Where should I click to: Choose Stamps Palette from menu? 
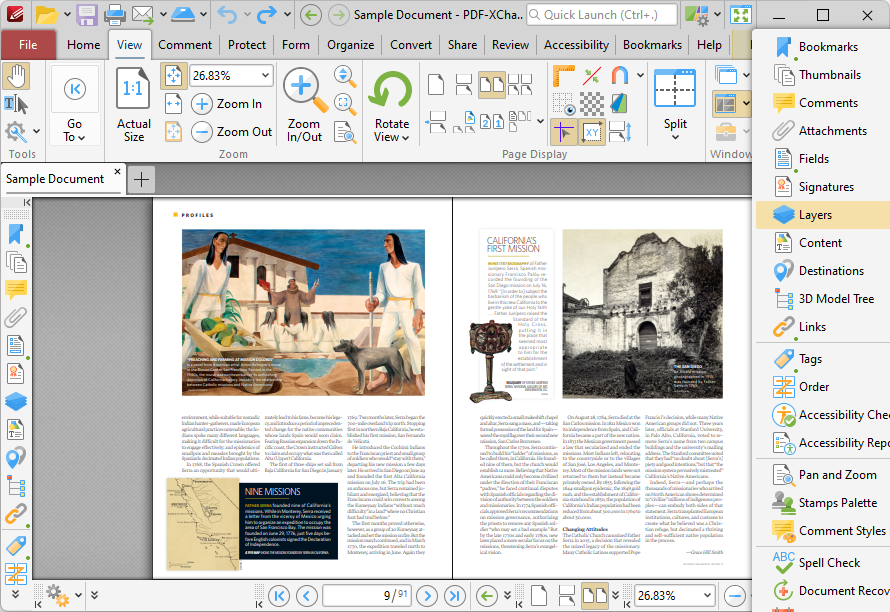click(821, 503)
